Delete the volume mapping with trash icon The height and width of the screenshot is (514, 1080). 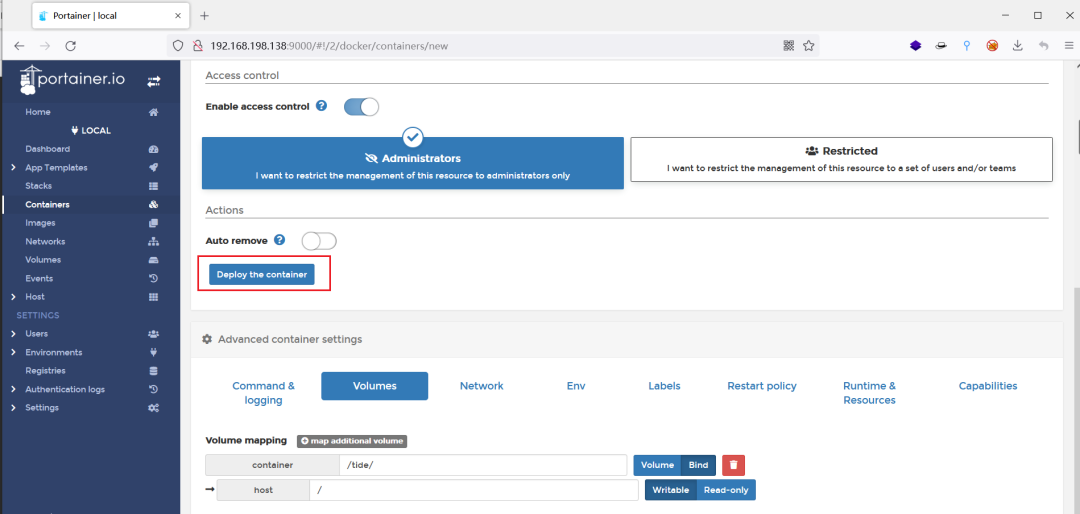tap(734, 465)
